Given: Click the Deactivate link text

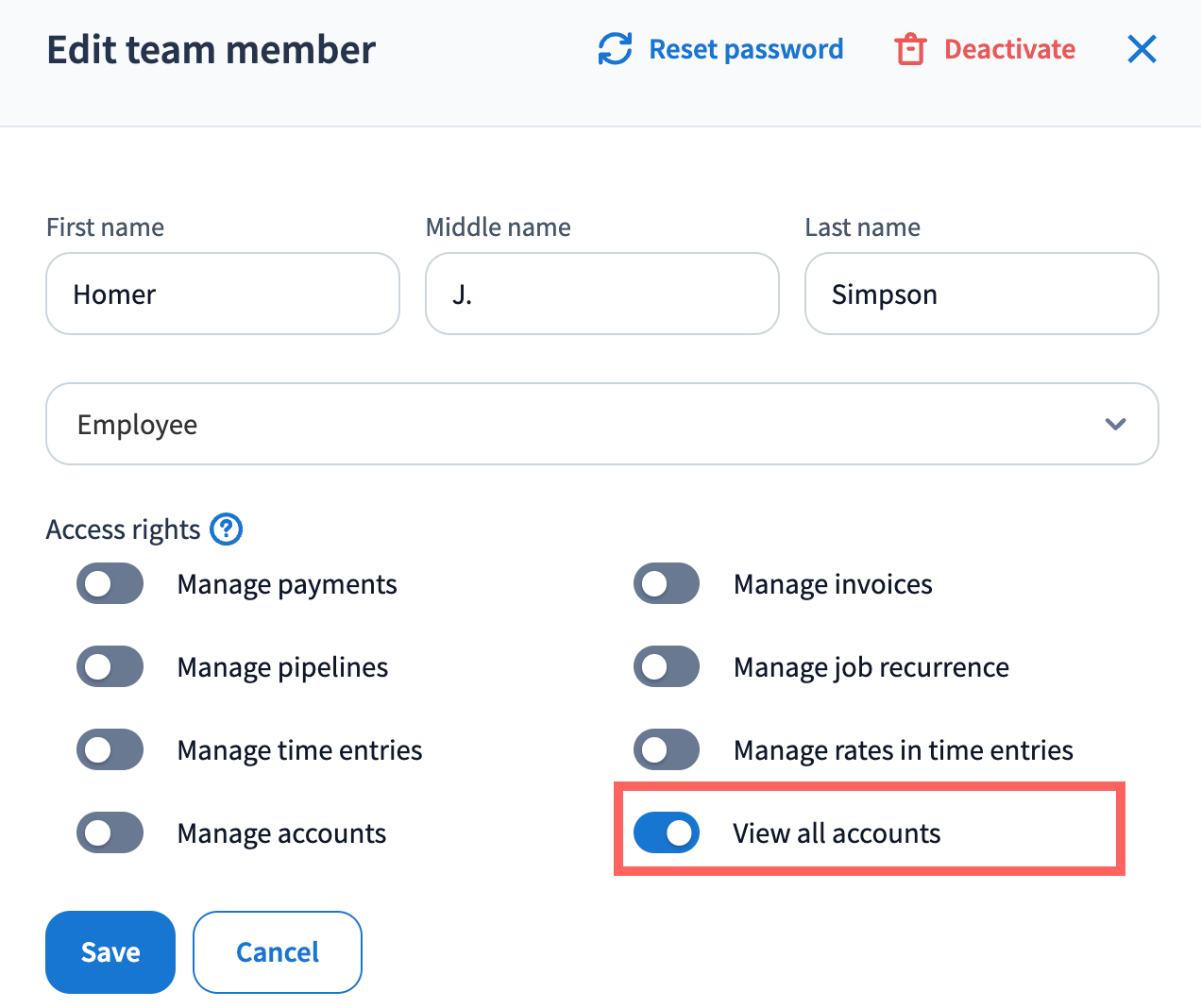Looking at the screenshot, I should (1009, 49).
